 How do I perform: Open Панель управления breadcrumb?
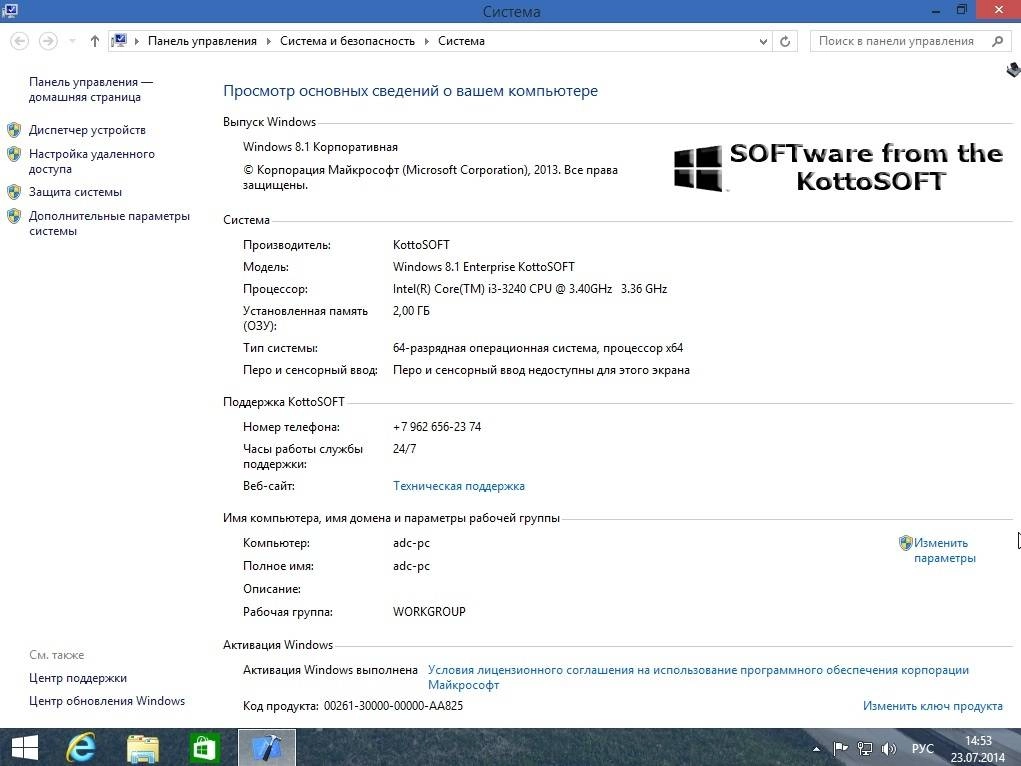tap(202, 41)
